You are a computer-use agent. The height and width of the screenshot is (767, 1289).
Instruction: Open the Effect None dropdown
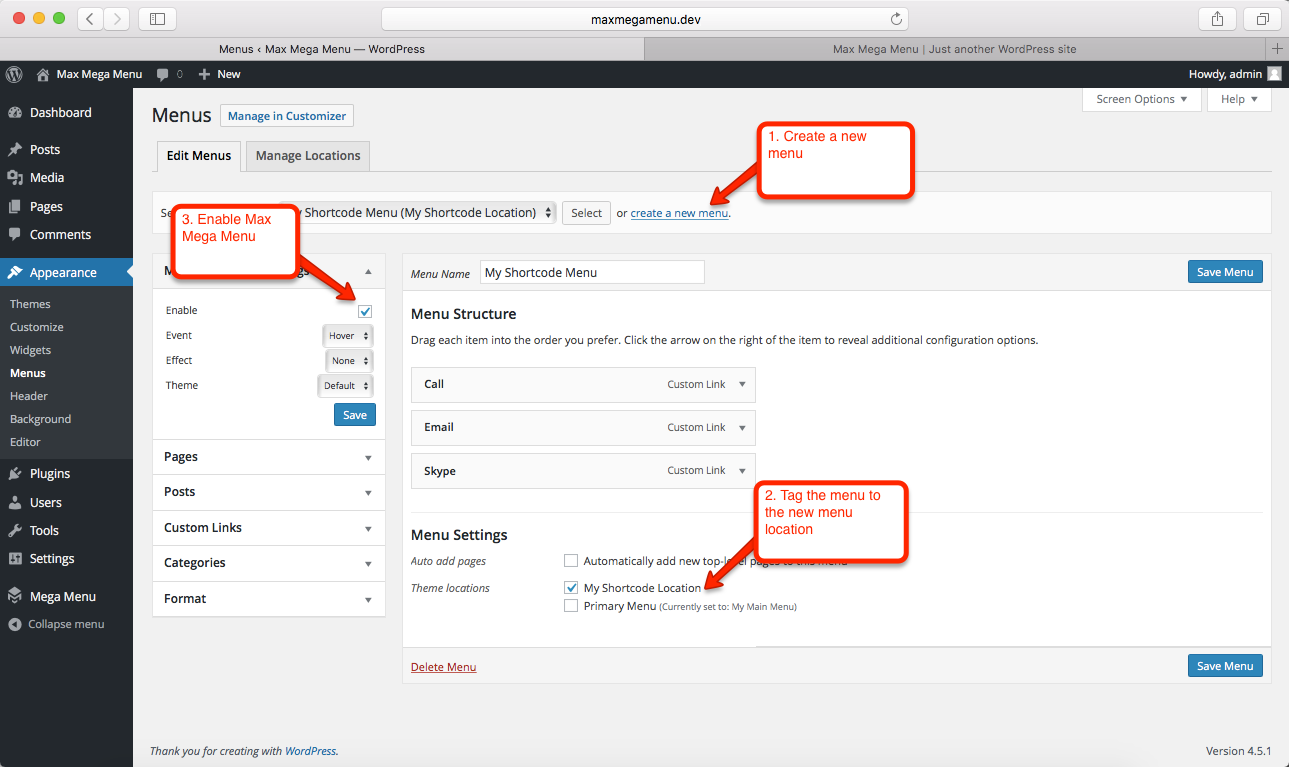tap(350, 361)
